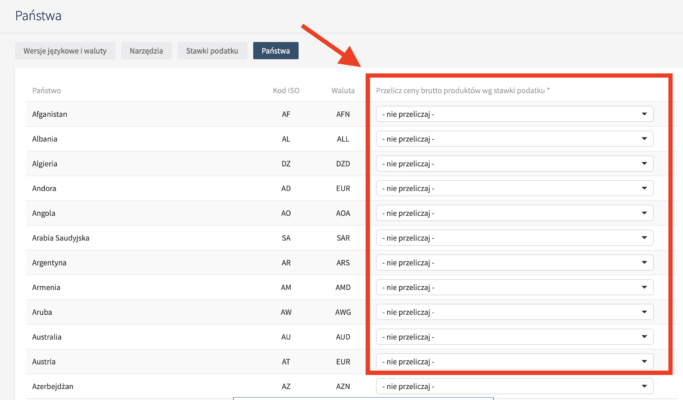
Task: Open tax rate dropdown for Argentyna
Action: tap(514, 262)
